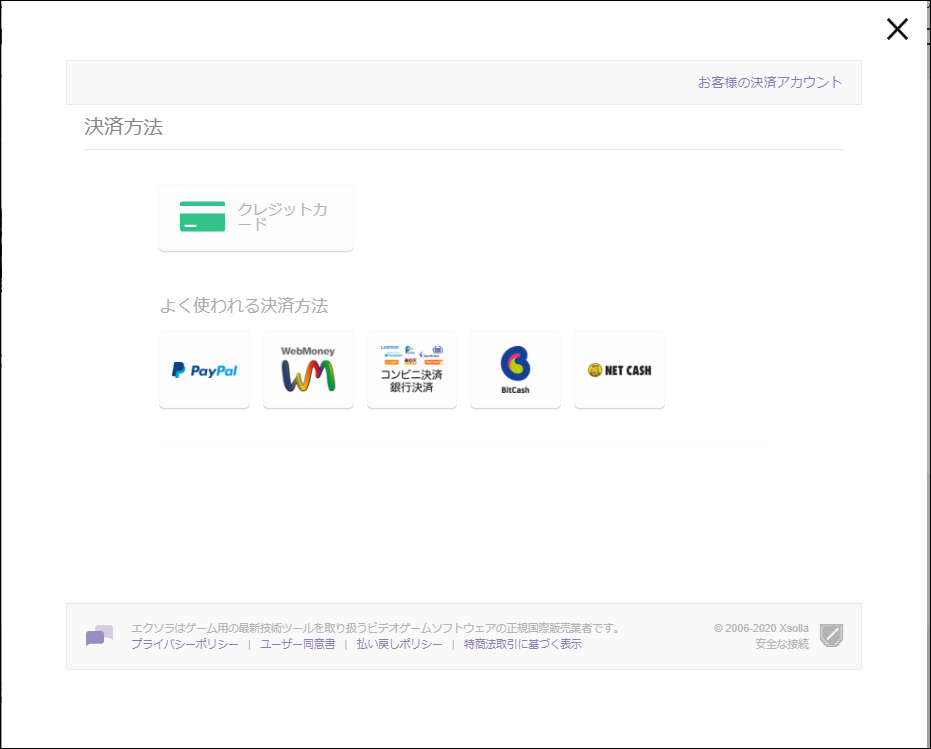
Task: Open the プライバシーポリシー link
Action: (x=185, y=644)
